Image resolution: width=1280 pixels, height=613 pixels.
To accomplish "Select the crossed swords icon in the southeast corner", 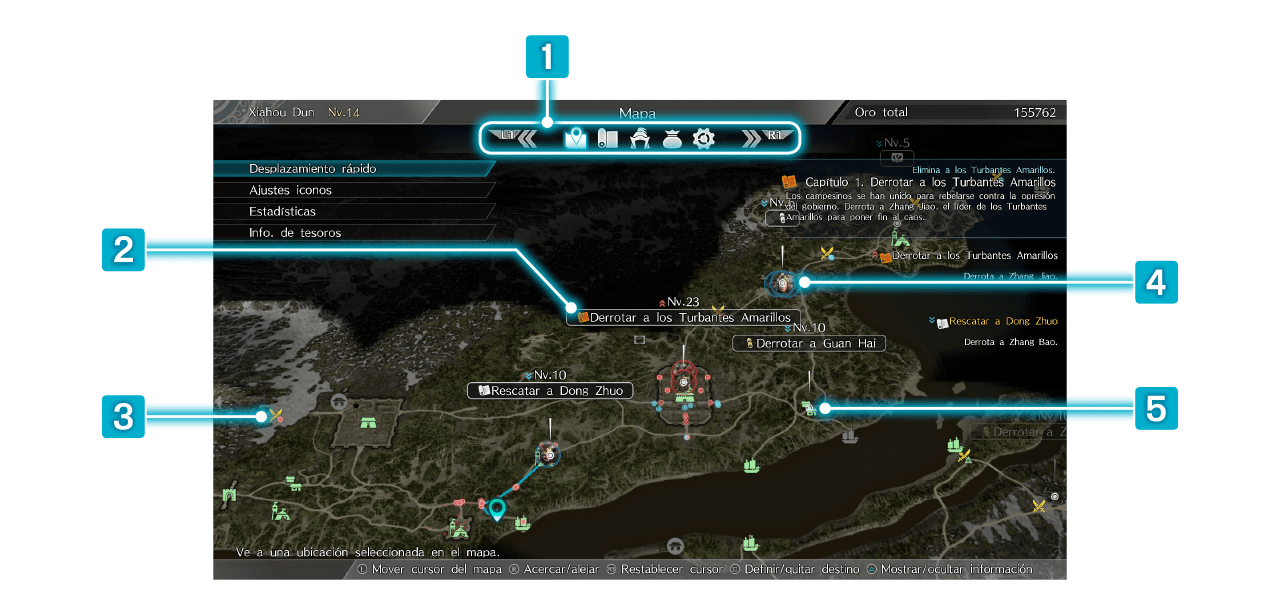I will click(x=1039, y=506).
